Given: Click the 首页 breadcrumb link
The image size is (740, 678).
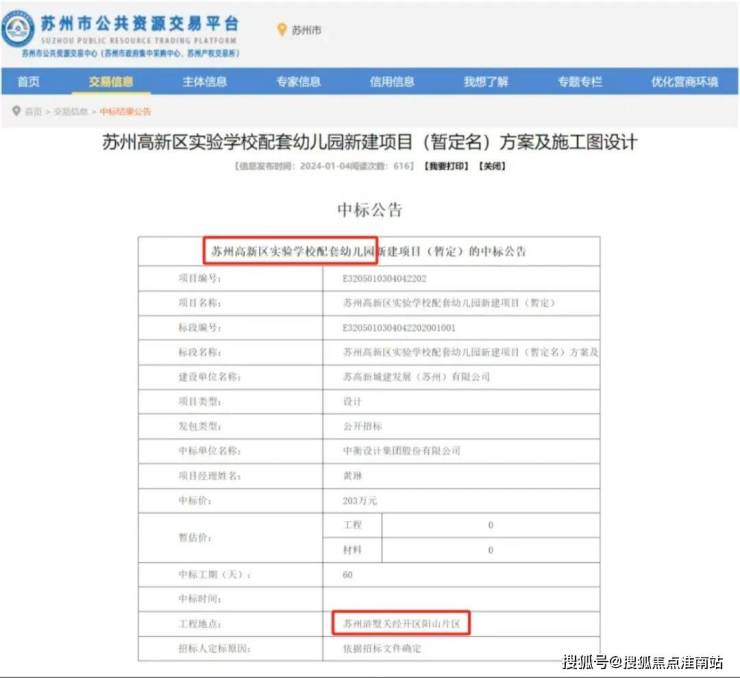Looking at the screenshot, I should point(33,111).
